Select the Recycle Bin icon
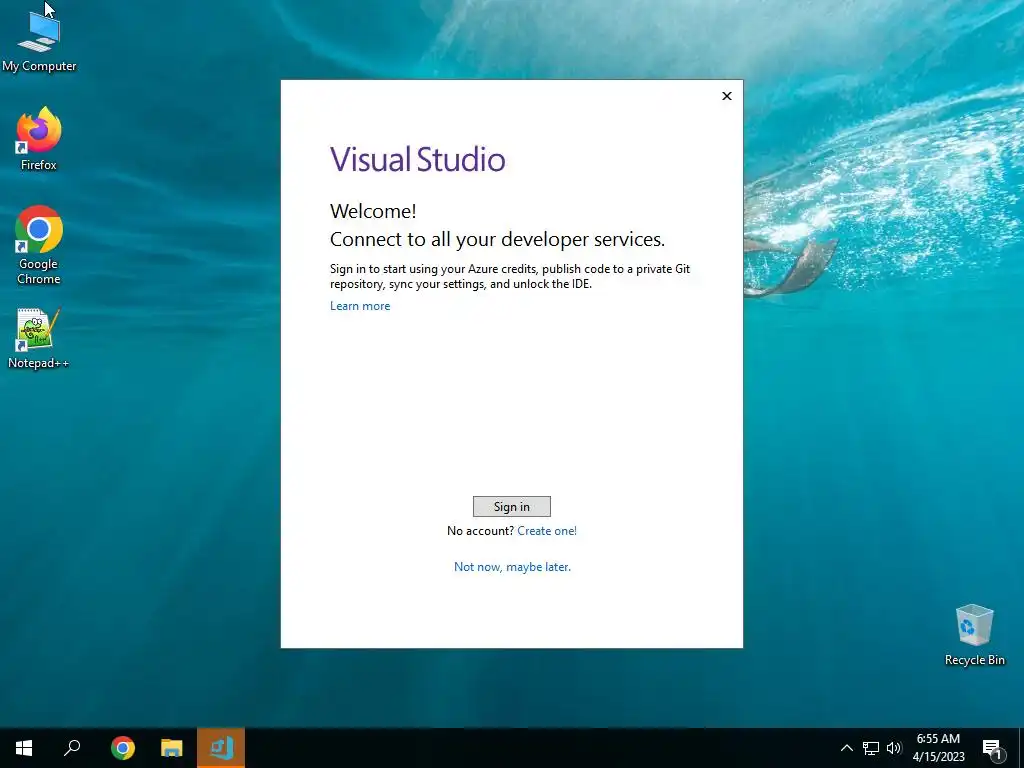This screenshot has width=1024, height=768. pyautogui.click(x=974, y=635)
